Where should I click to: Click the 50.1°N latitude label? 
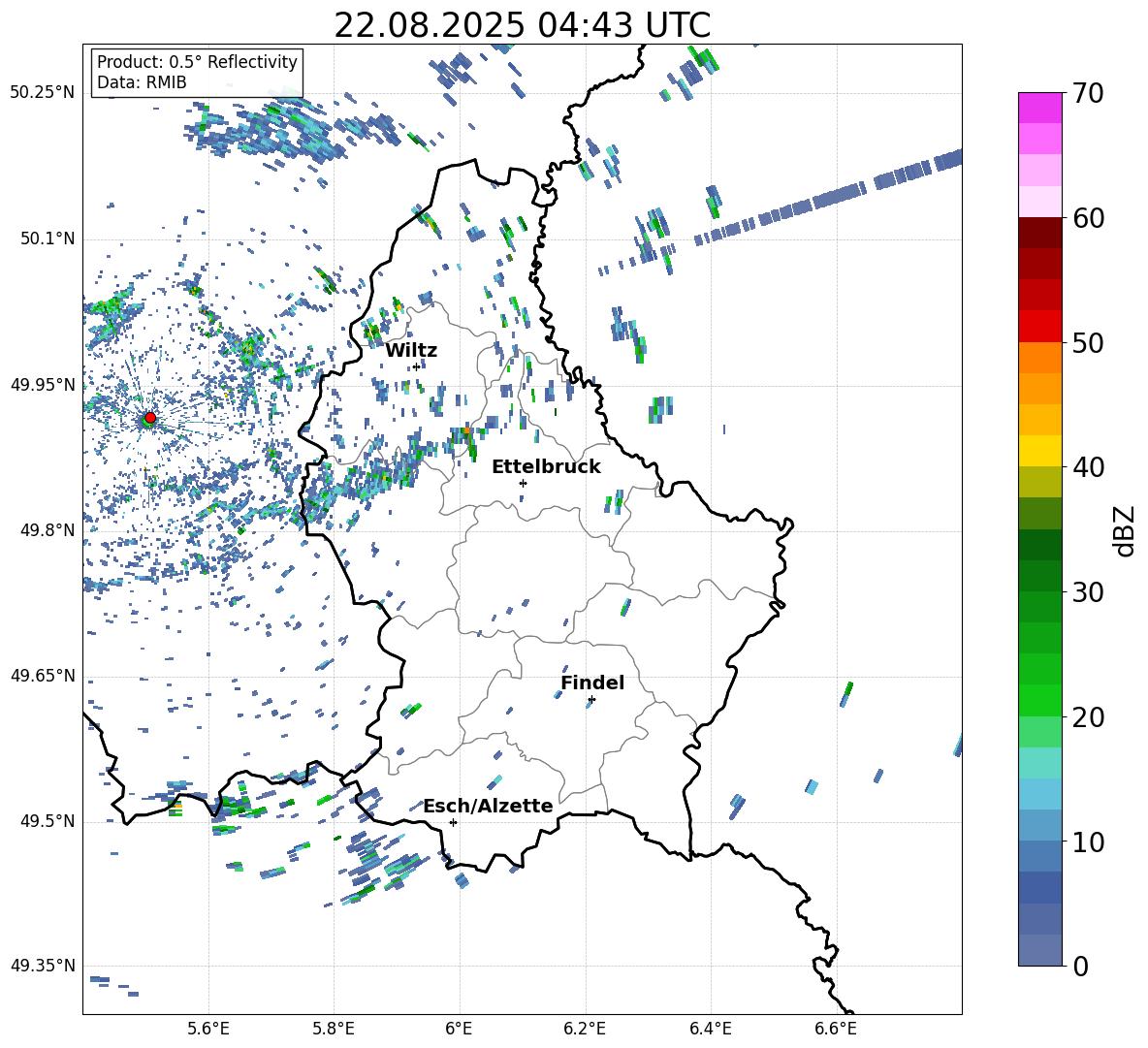(x=47, y=238)
